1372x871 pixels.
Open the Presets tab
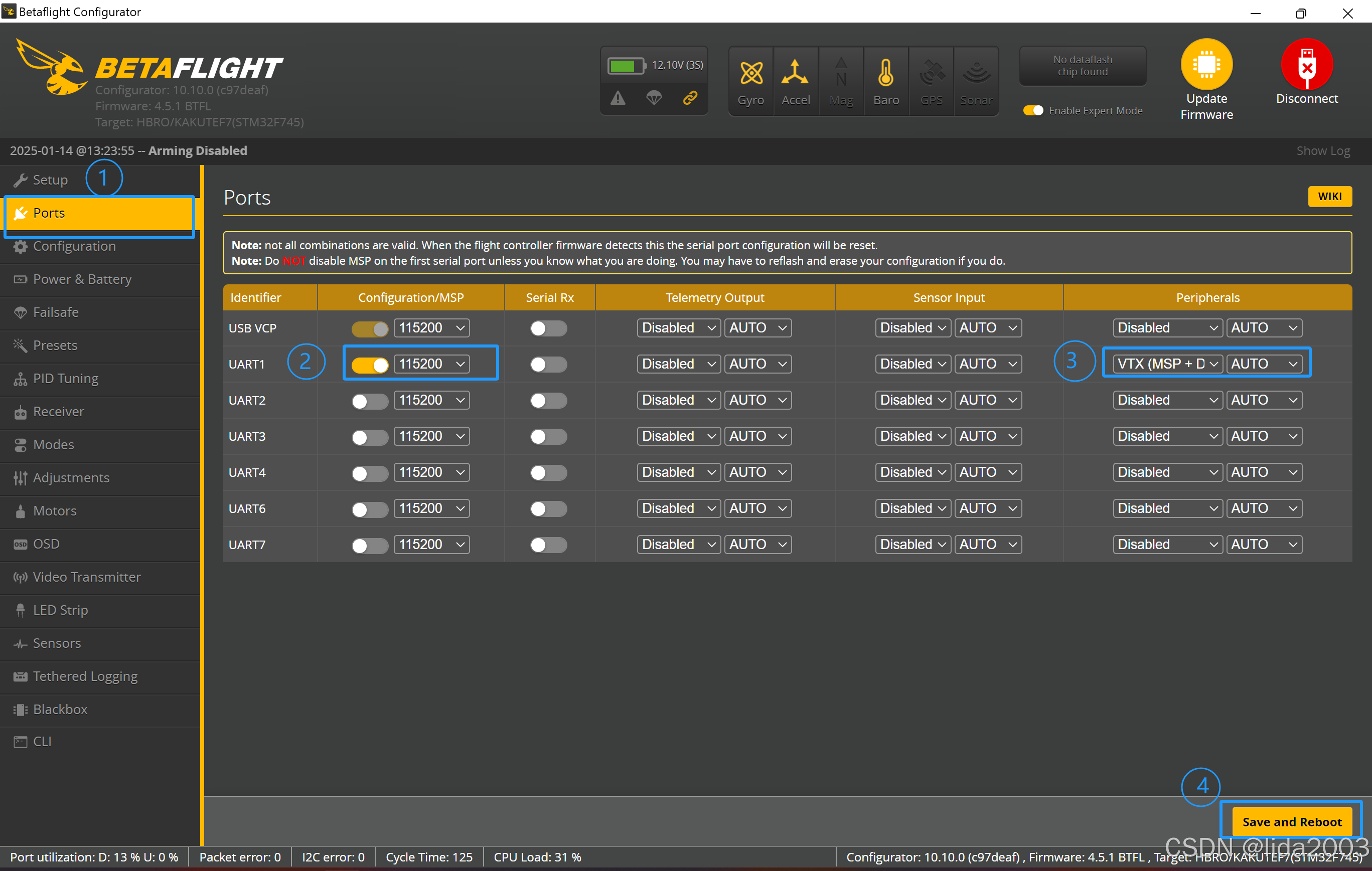(x=100, y=346)
